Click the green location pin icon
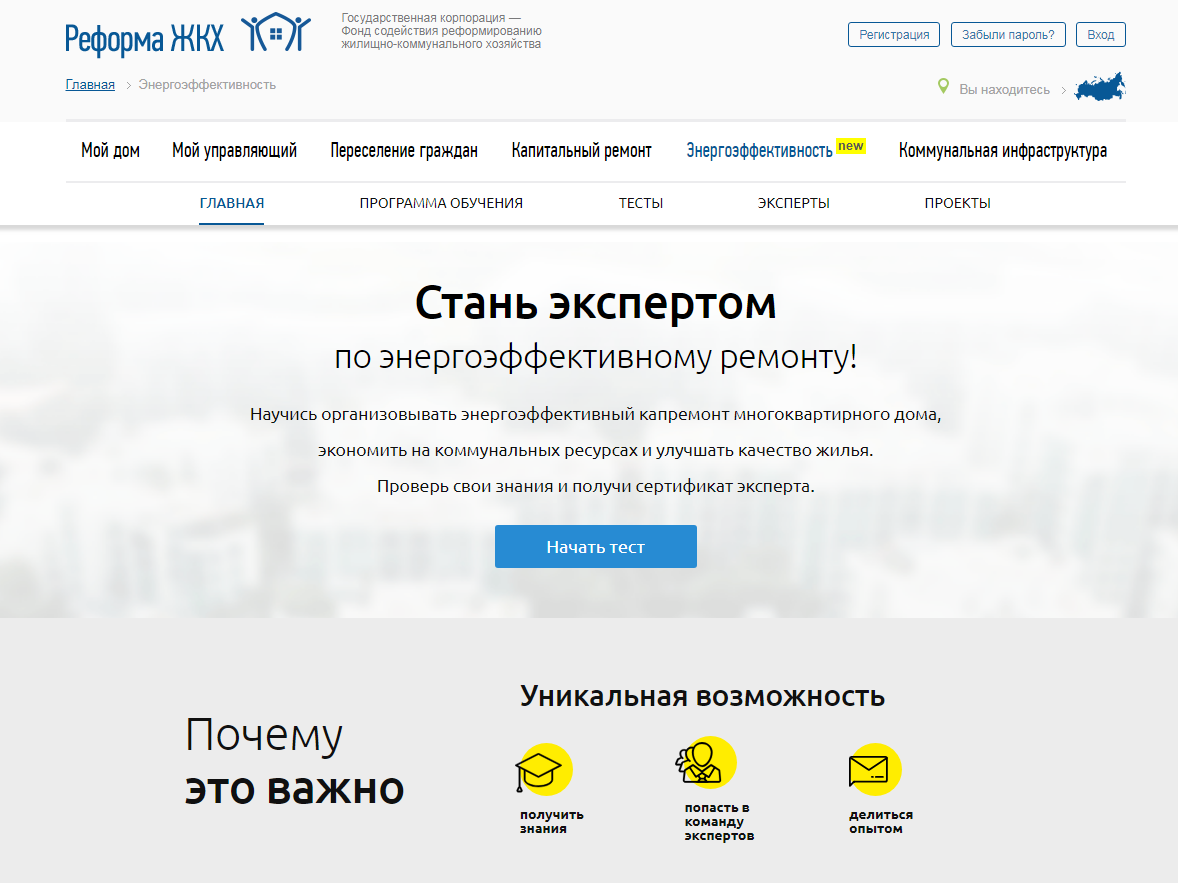Screen dimensions: 1178x883 pyautogui.click(x=942, y=88)
